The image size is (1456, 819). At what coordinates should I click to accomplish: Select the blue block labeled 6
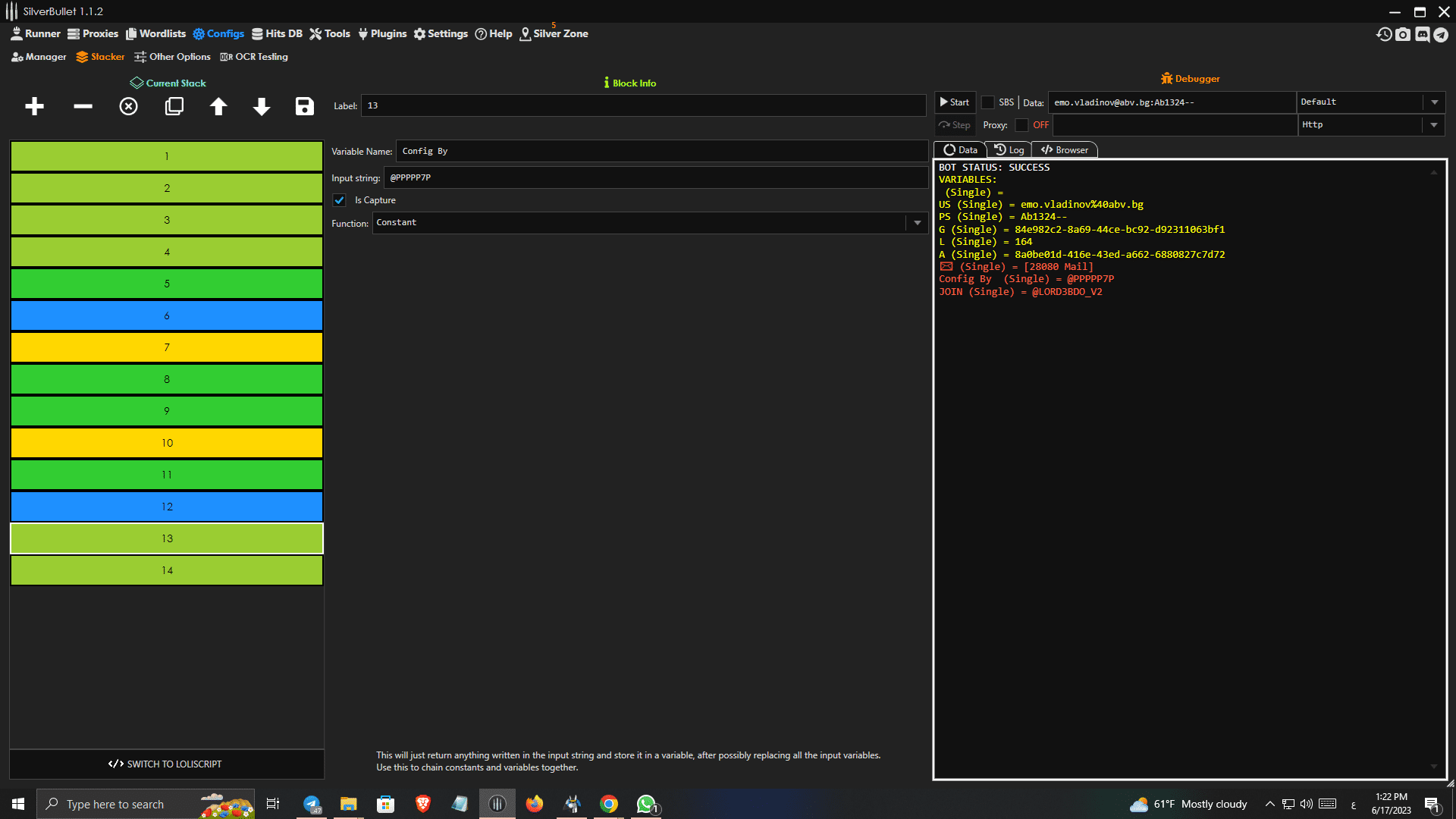coord(167,315)
